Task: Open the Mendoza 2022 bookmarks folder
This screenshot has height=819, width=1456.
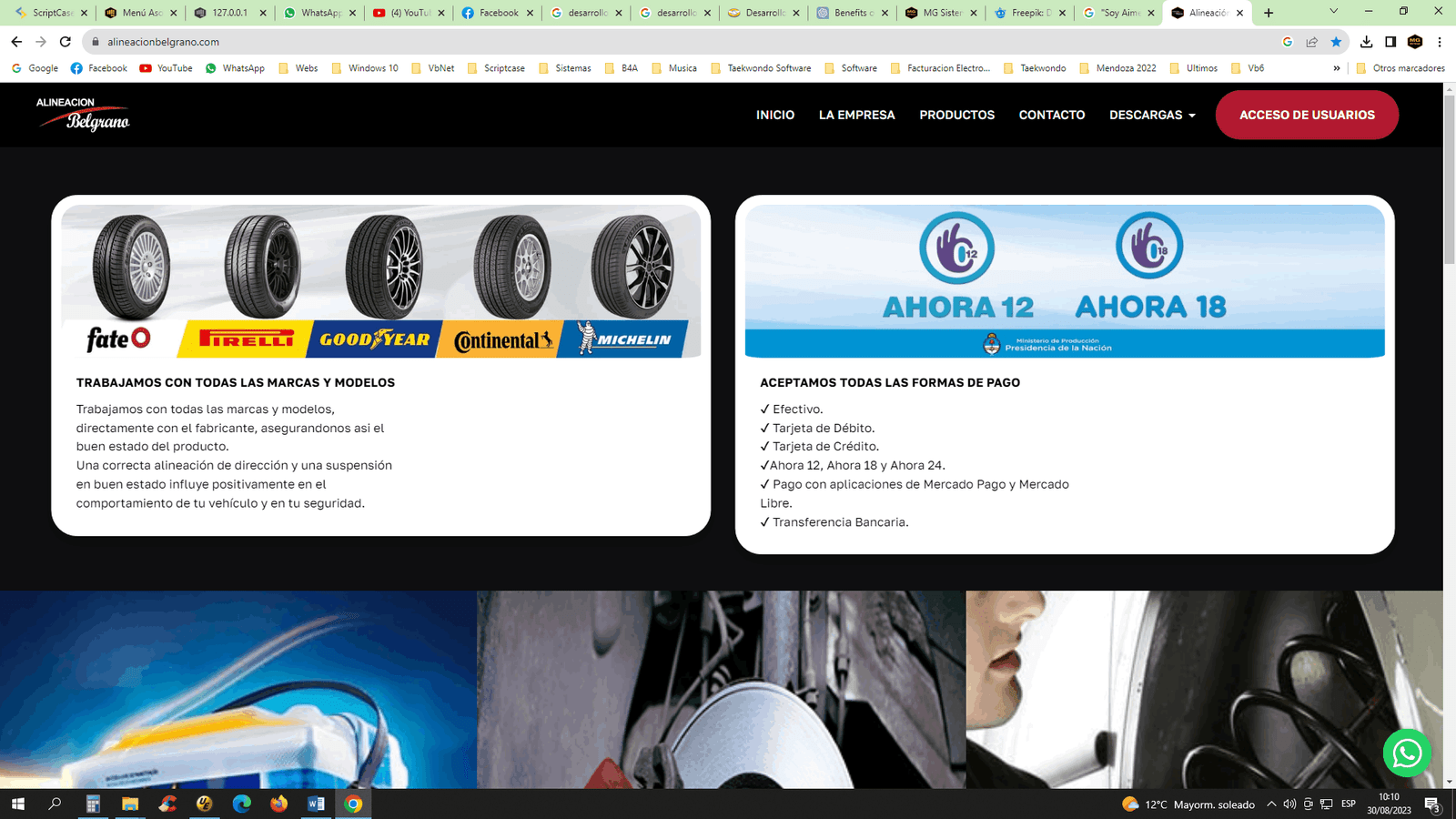Action: [x=1117, y=68]
